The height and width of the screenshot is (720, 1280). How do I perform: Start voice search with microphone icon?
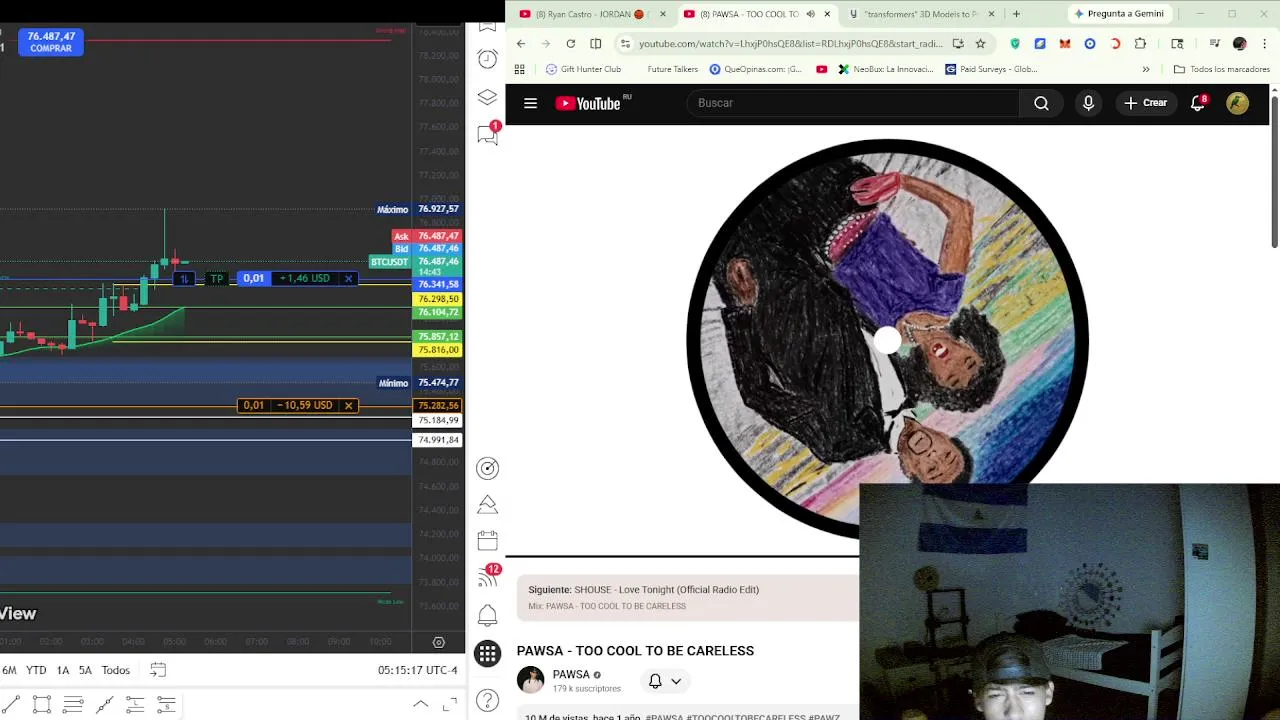tap(1088, 103)
